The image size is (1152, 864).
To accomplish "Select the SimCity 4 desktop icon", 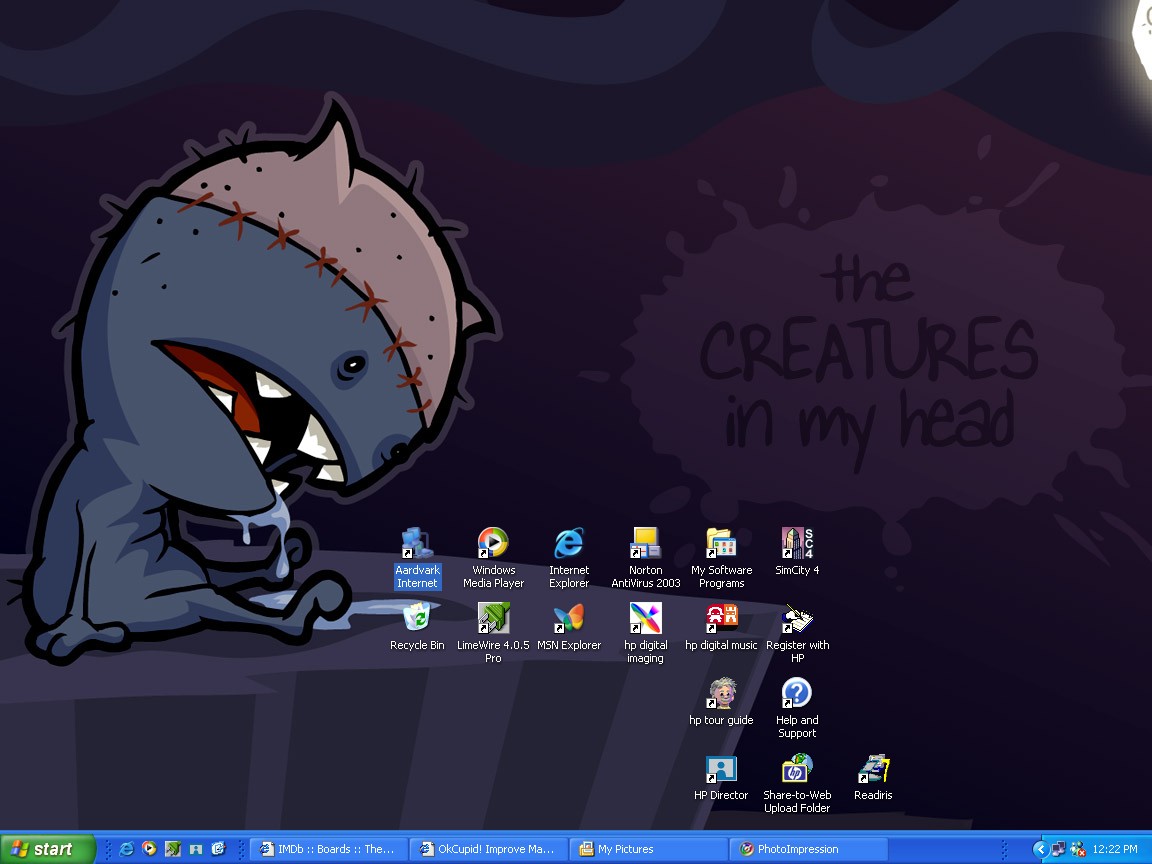I will 796,551.
